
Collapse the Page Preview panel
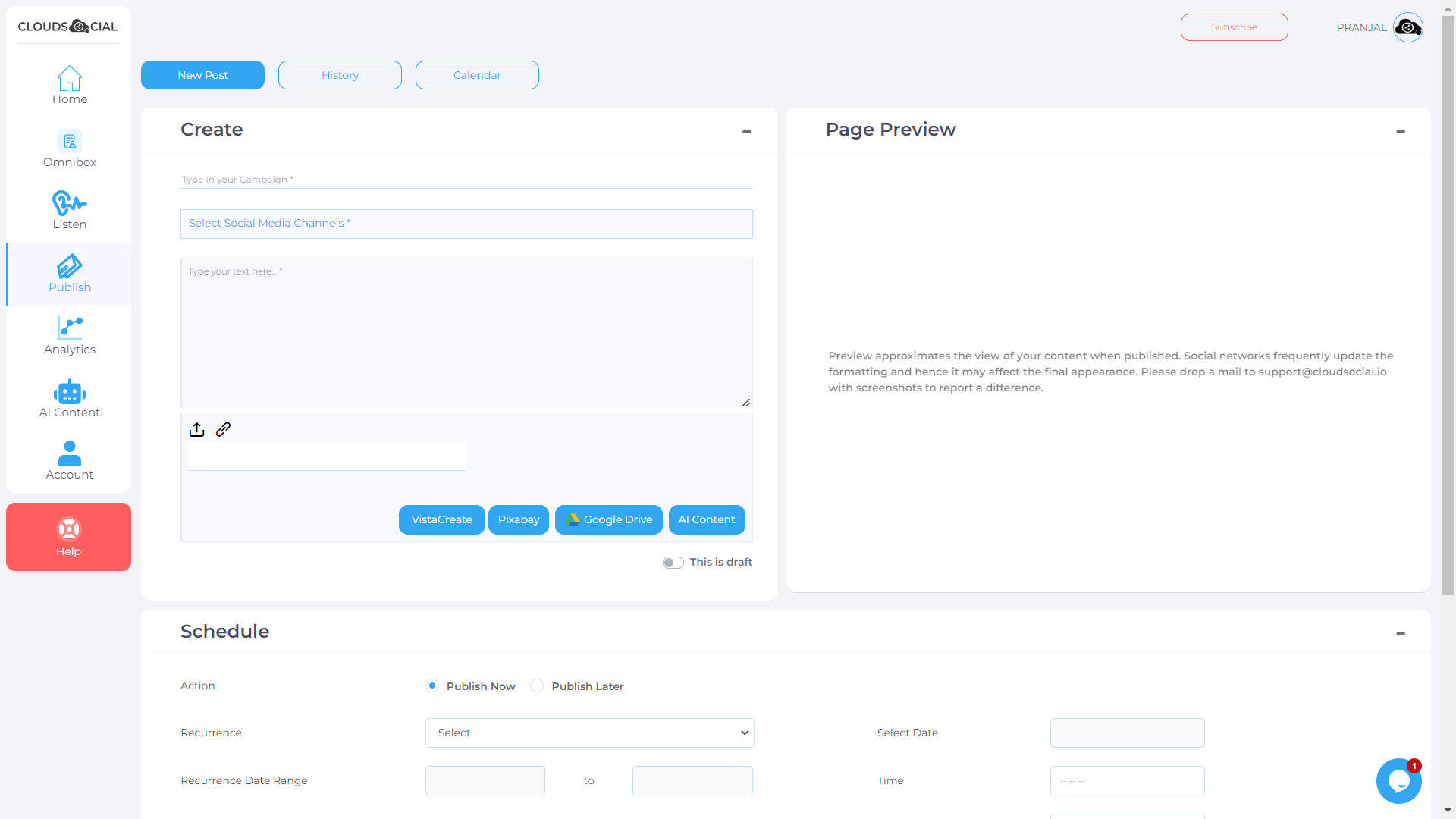pyautogui.click(x=1400, y=131)
